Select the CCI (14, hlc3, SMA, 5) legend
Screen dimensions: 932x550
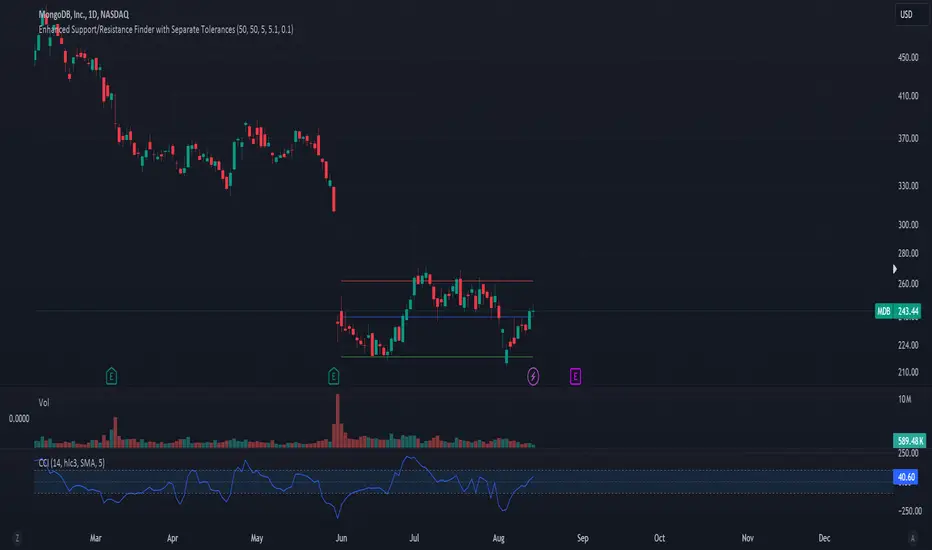pyautogui.click(x=72, y=463)
